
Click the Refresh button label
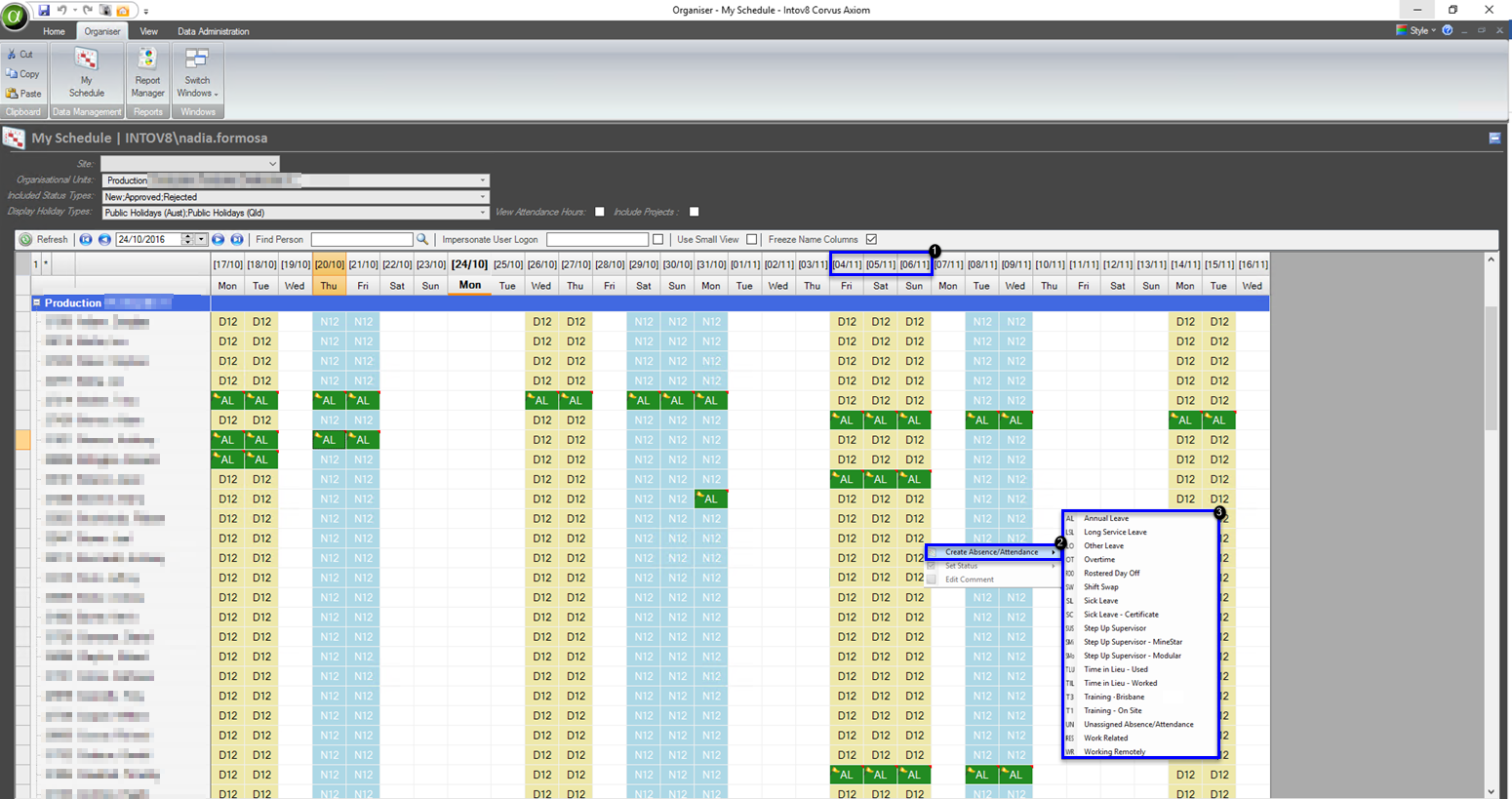point(52,239)
